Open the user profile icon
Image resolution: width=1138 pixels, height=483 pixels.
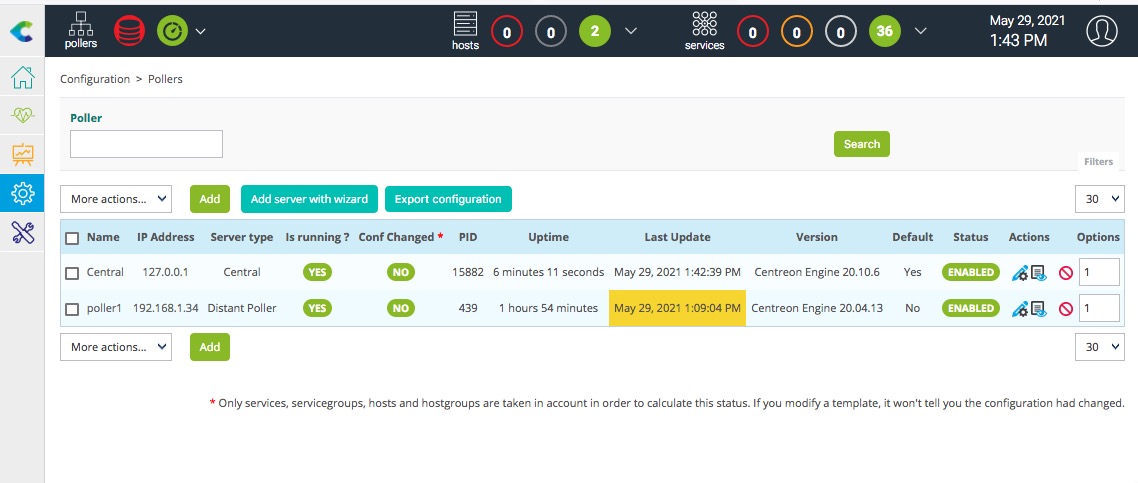tap(1102, 31)
